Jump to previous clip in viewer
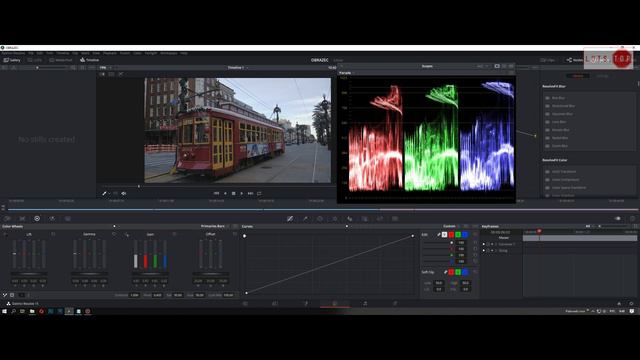The width and height of the screenshot is (640, 360). 216,193
